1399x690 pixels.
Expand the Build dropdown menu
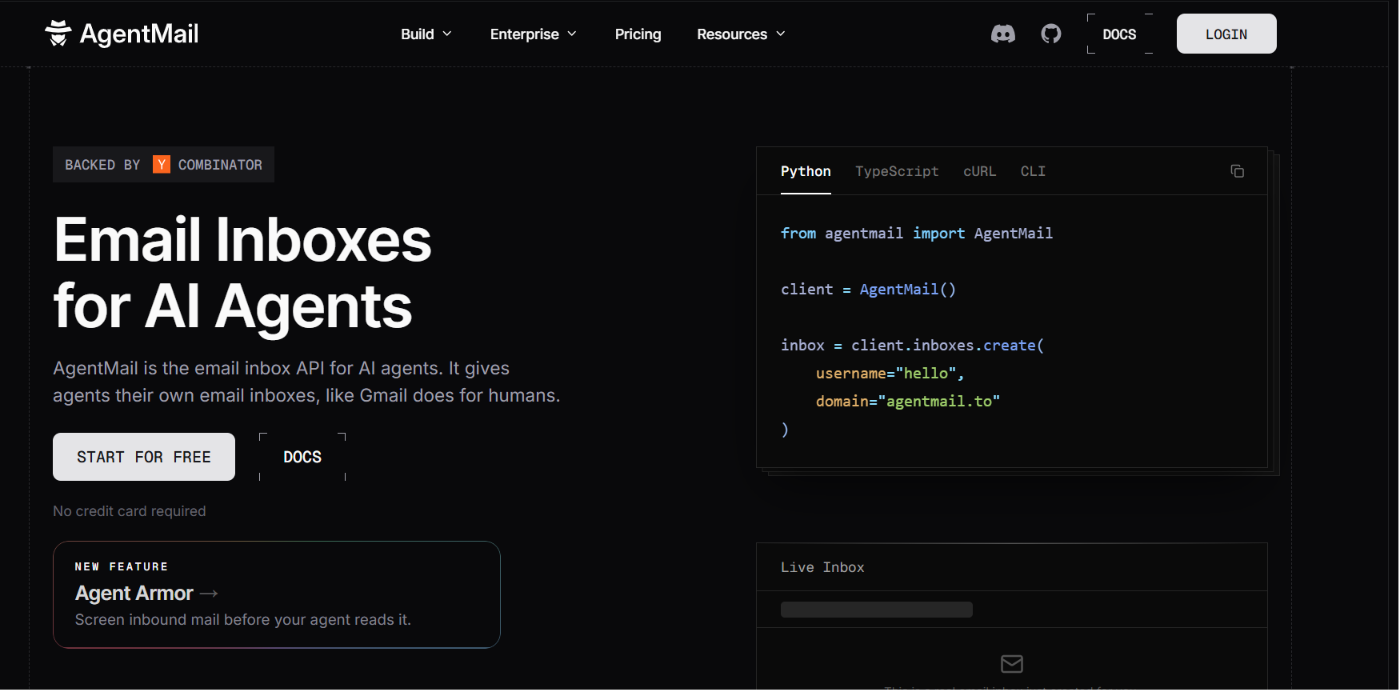coord(426,34)
